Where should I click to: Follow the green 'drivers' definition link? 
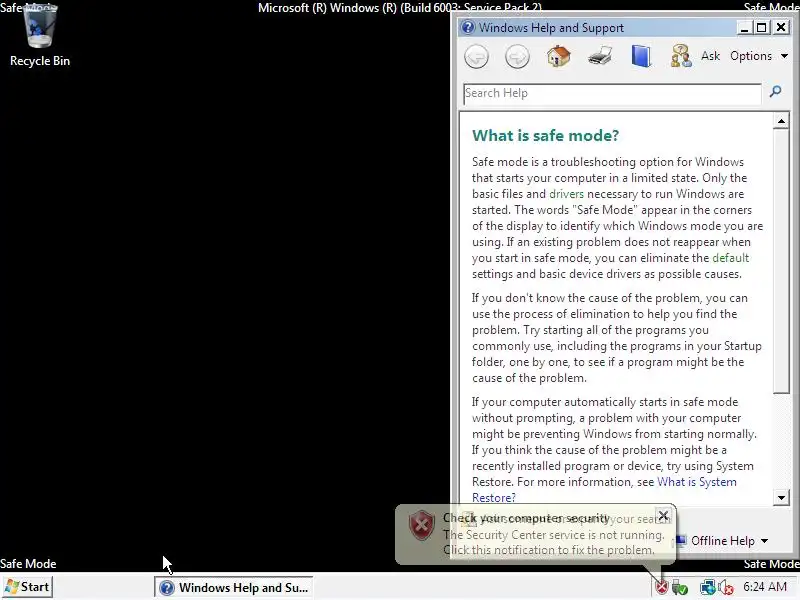[x=566, y=194]
